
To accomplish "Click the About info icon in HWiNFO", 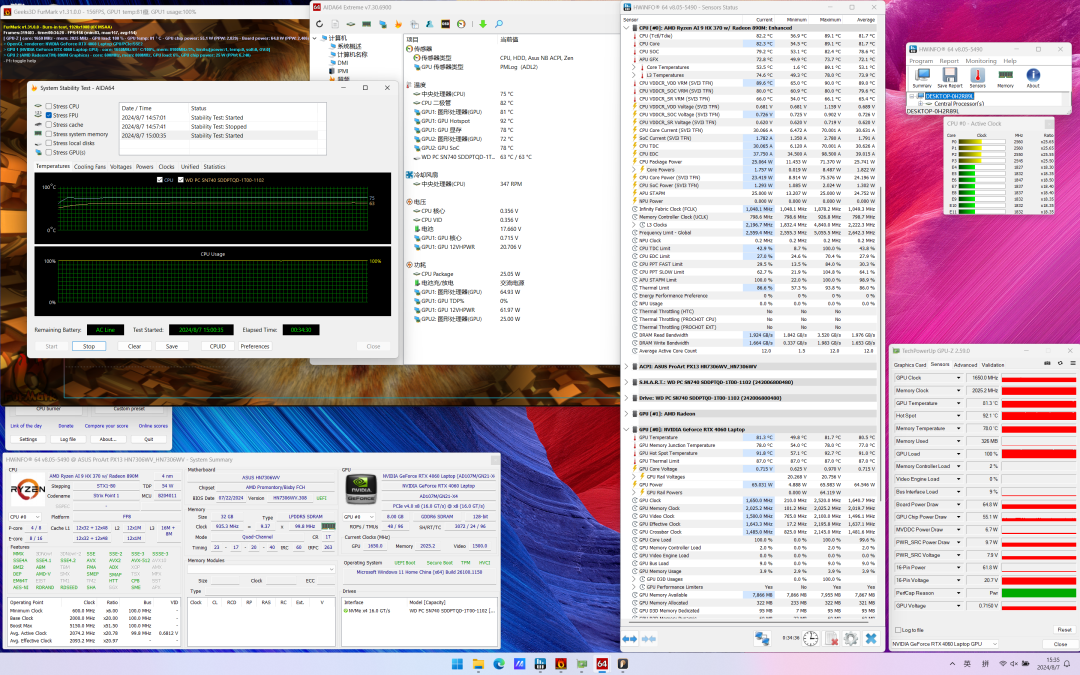I will (x=1033, y=77).
